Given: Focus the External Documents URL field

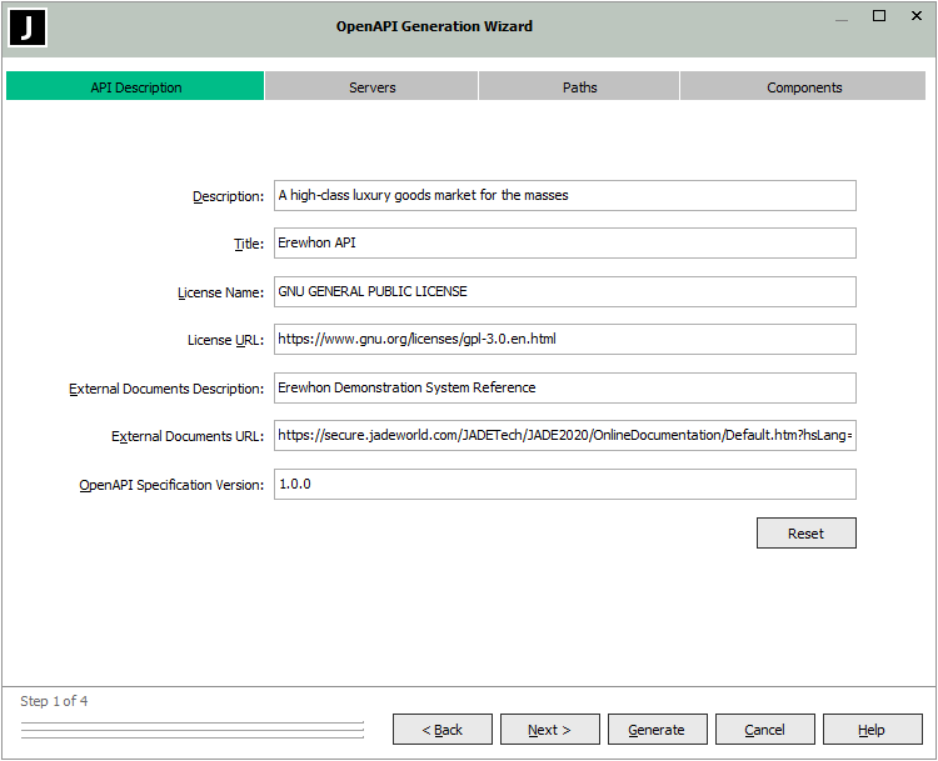Looking at the screenshot, I should 564,436.
